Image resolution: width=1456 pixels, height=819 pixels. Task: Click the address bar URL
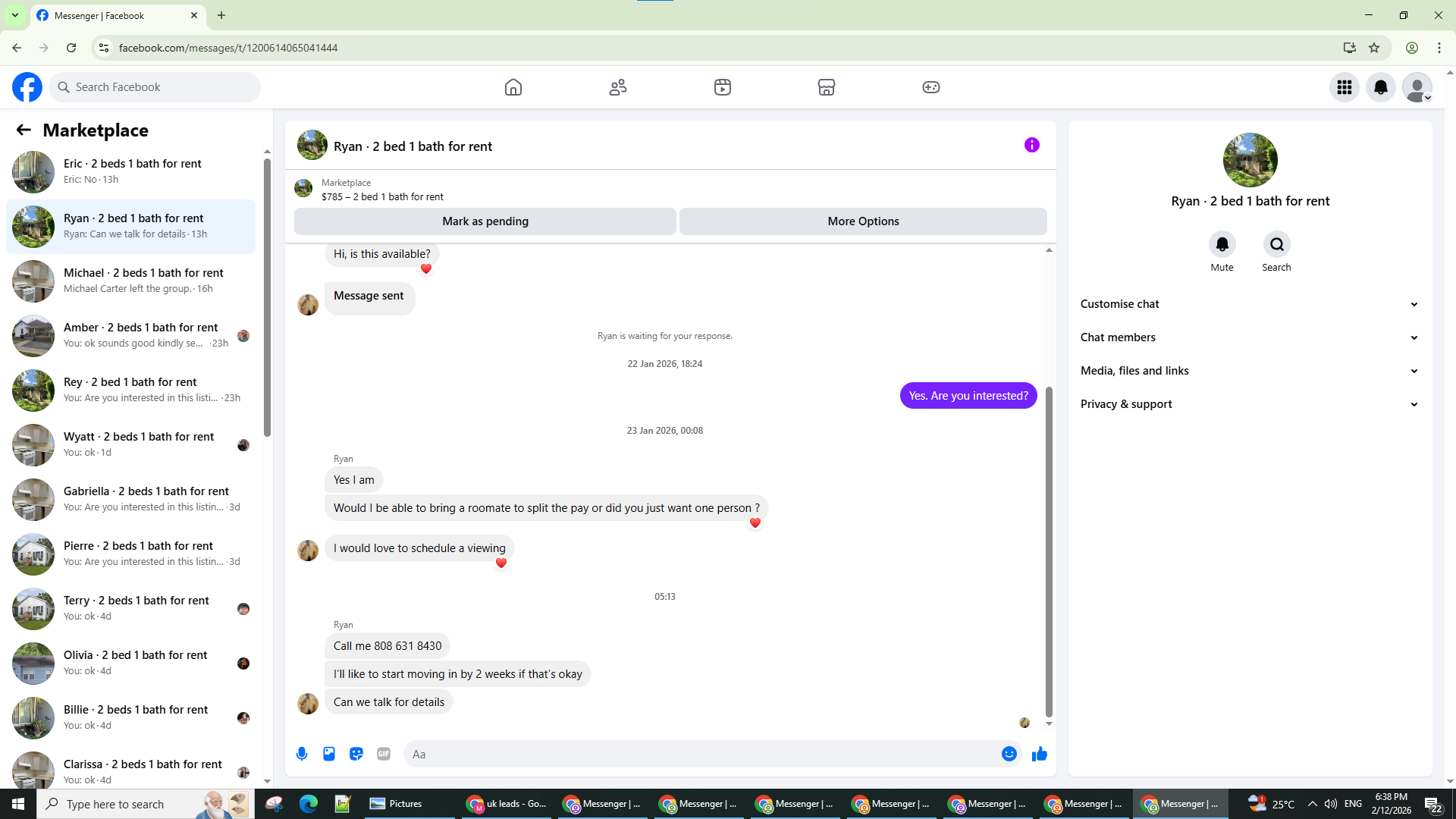[228, 48]
